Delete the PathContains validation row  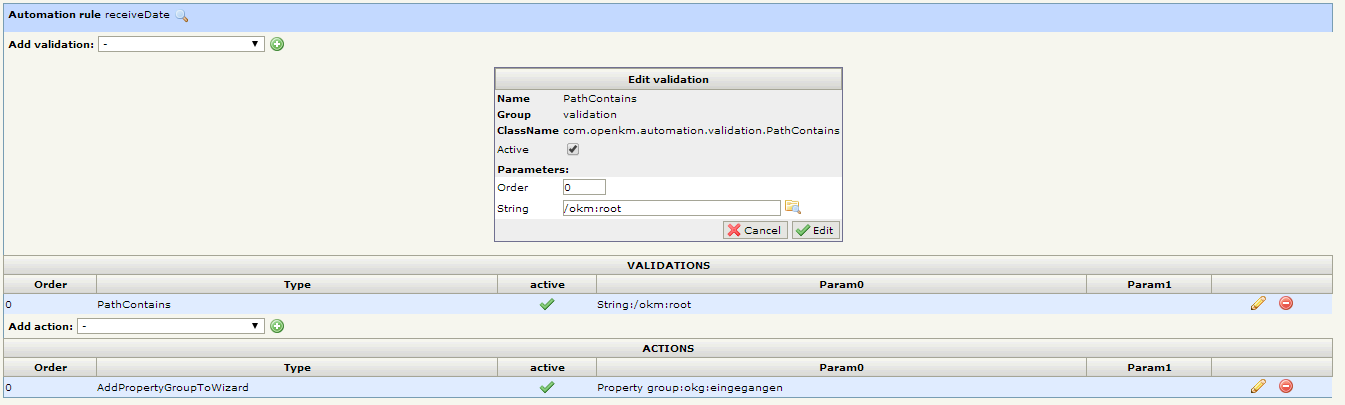pyautogui.click(x=1286, y=304)
